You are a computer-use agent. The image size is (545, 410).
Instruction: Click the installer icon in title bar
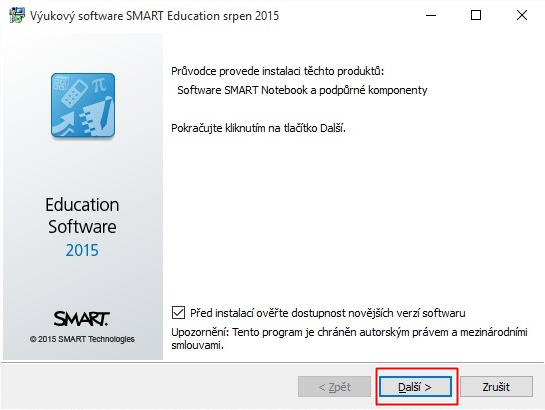tap(17, 15)
